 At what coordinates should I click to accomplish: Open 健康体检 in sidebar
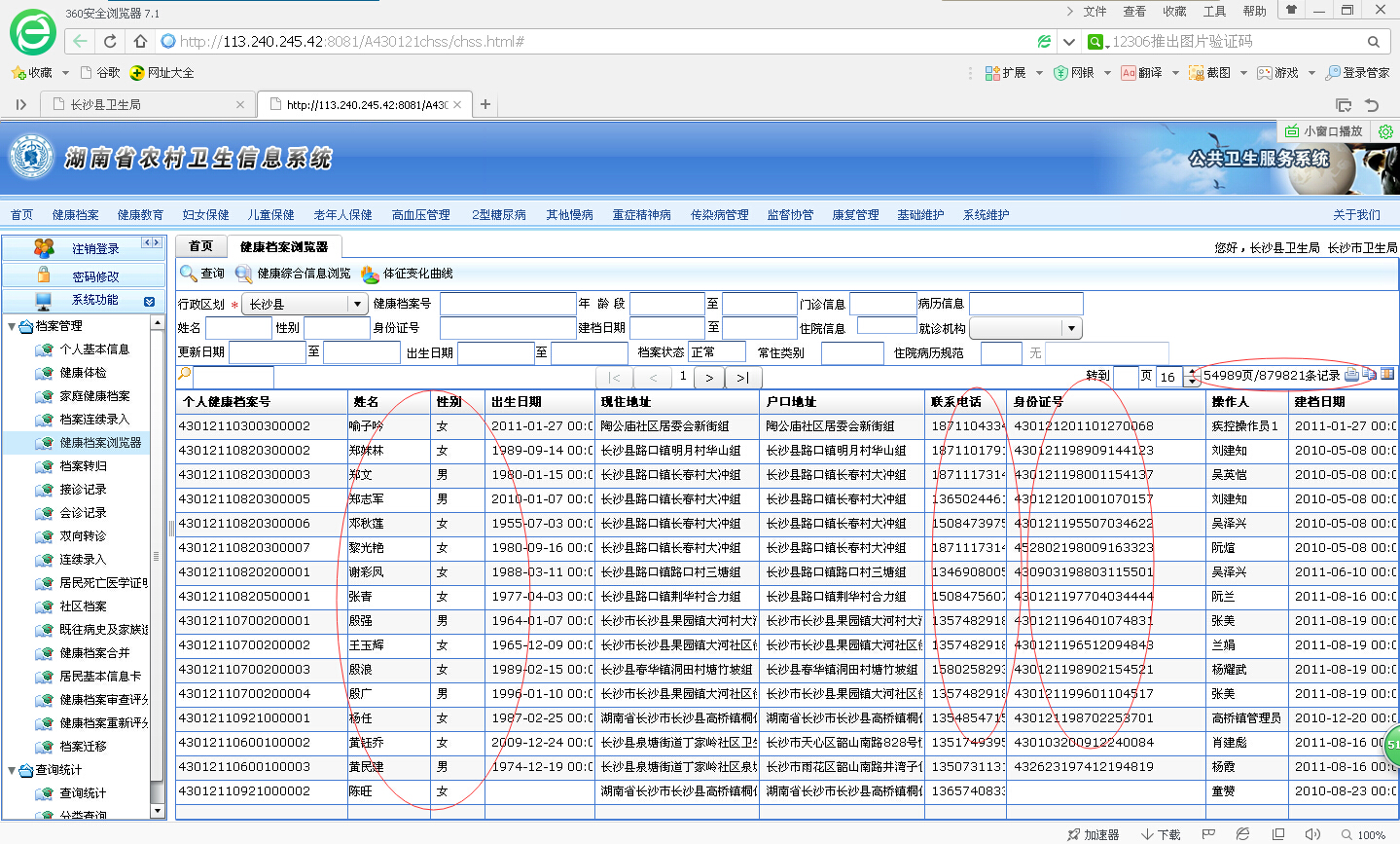click(83, 373)
